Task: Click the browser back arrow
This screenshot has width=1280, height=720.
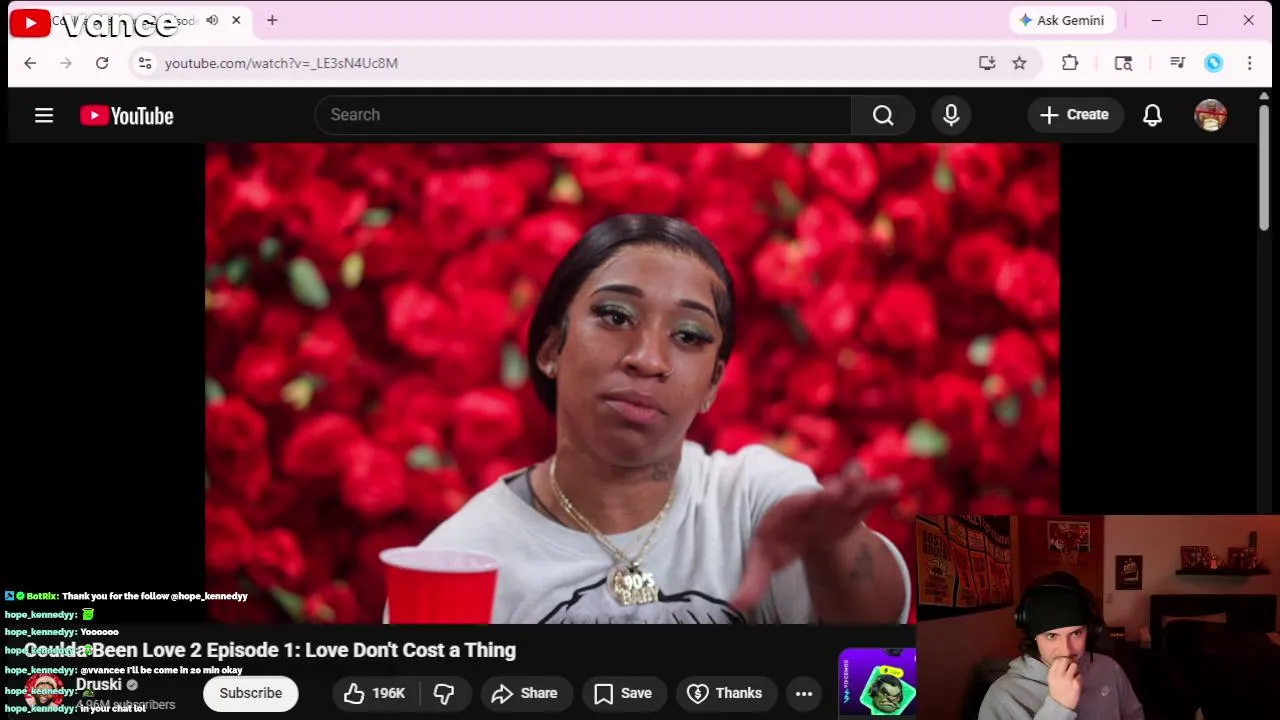Action: 30,63
